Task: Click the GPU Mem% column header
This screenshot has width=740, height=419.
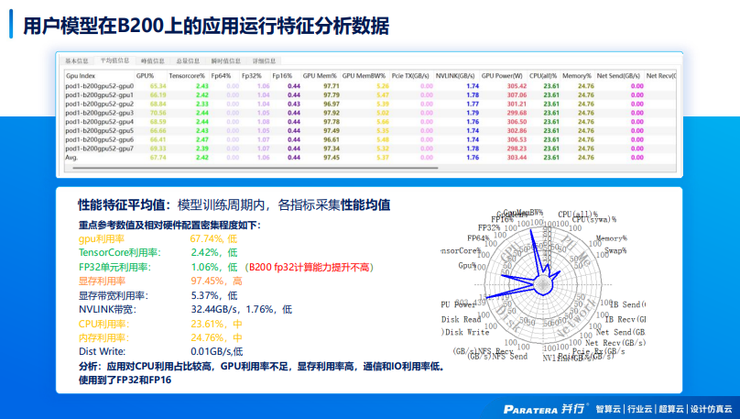Action: (320, 75)
